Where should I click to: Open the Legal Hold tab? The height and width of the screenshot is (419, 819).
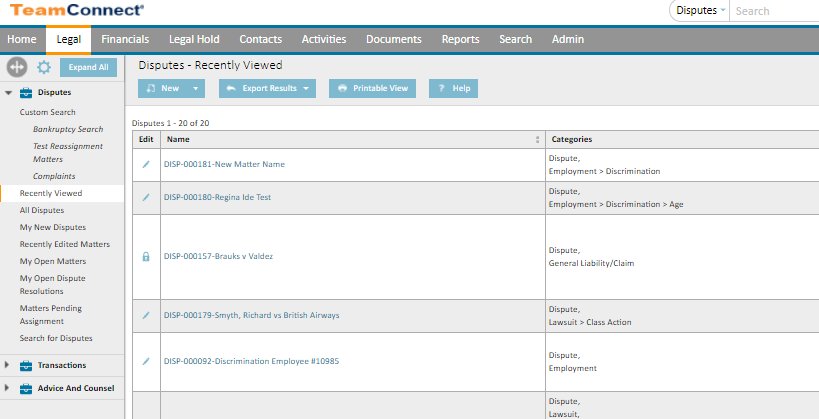point(194,40)
